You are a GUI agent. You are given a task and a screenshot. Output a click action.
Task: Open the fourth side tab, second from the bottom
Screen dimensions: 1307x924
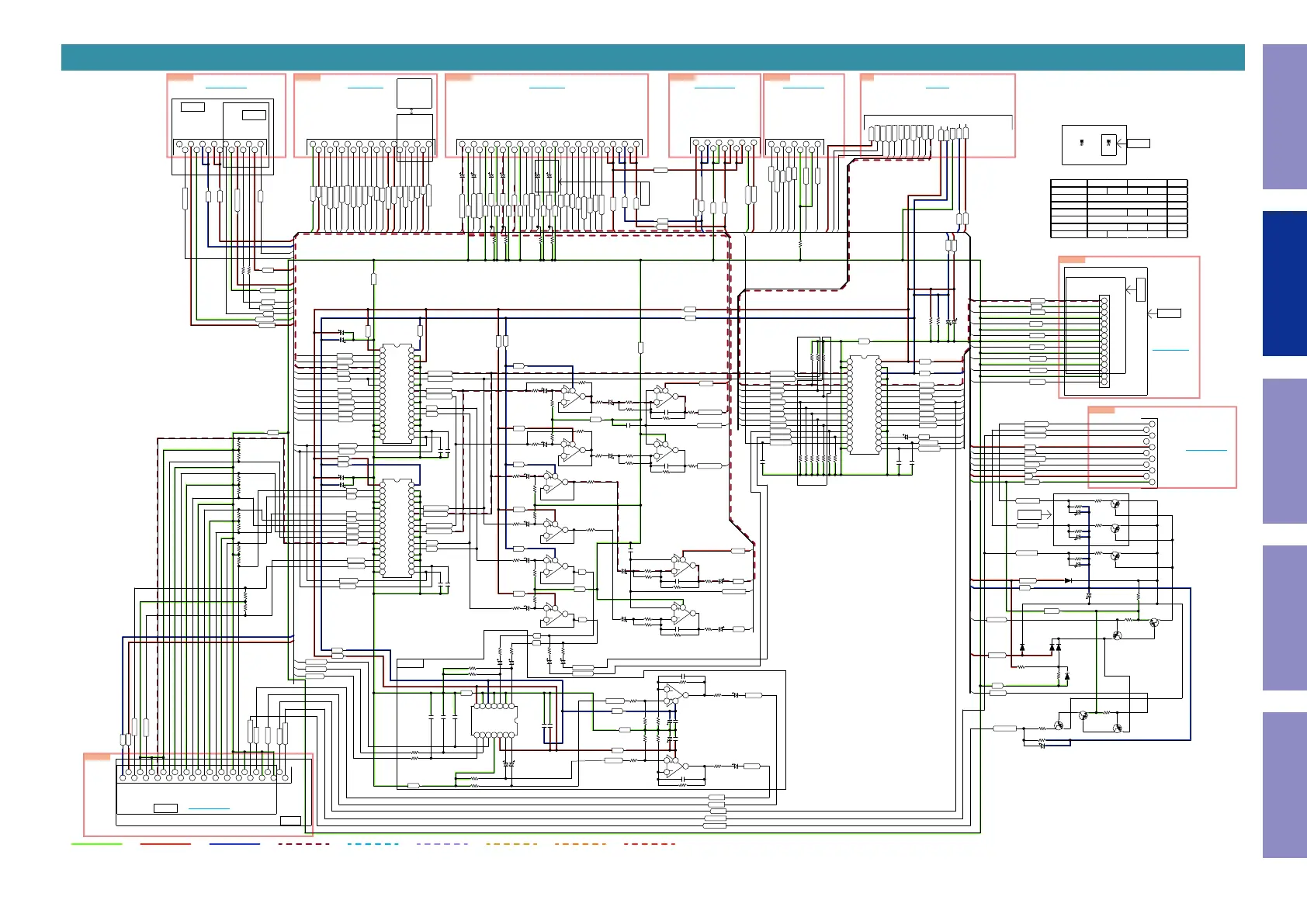(1284, 618)
